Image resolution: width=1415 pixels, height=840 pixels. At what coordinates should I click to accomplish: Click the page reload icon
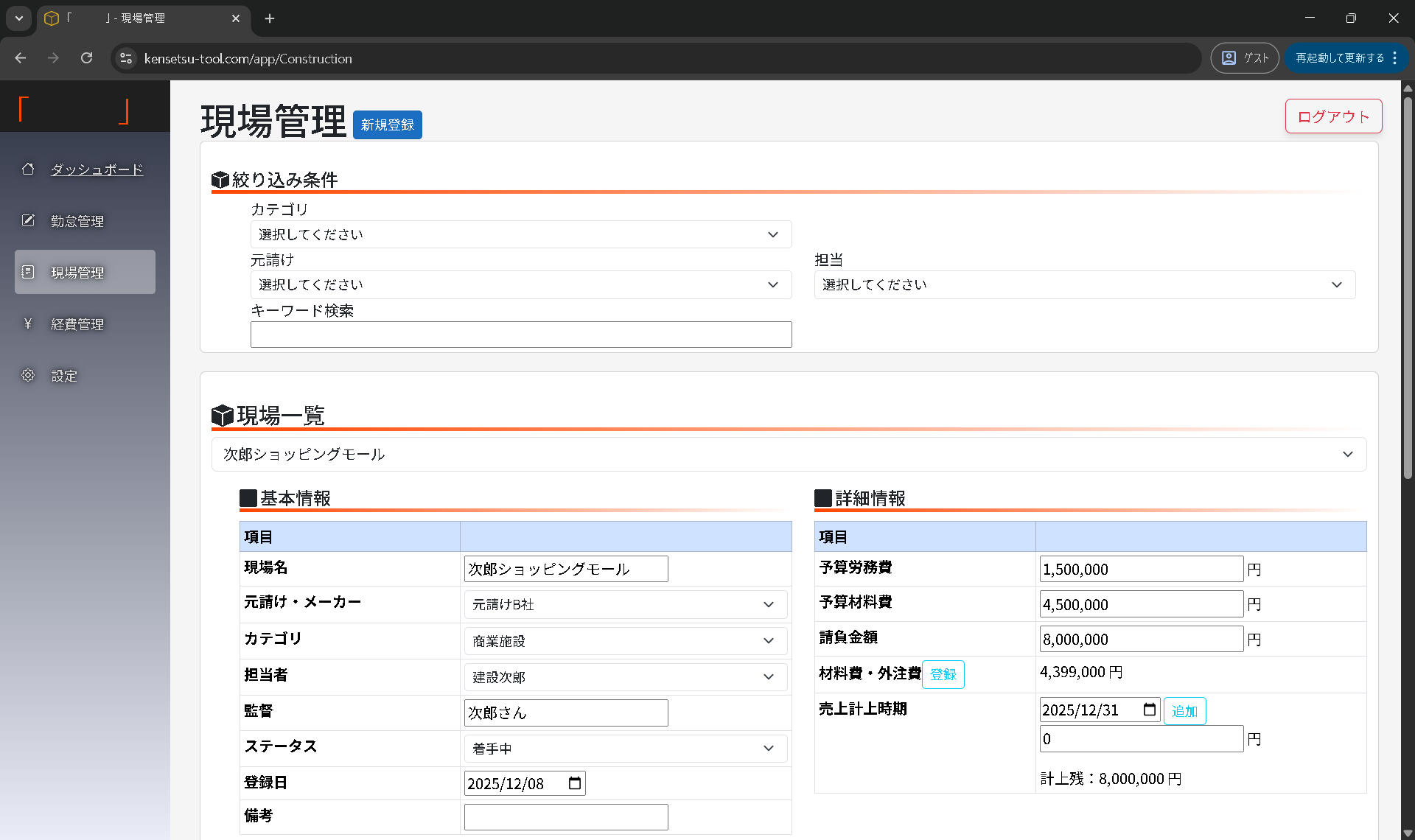click(x=86, y=57)
